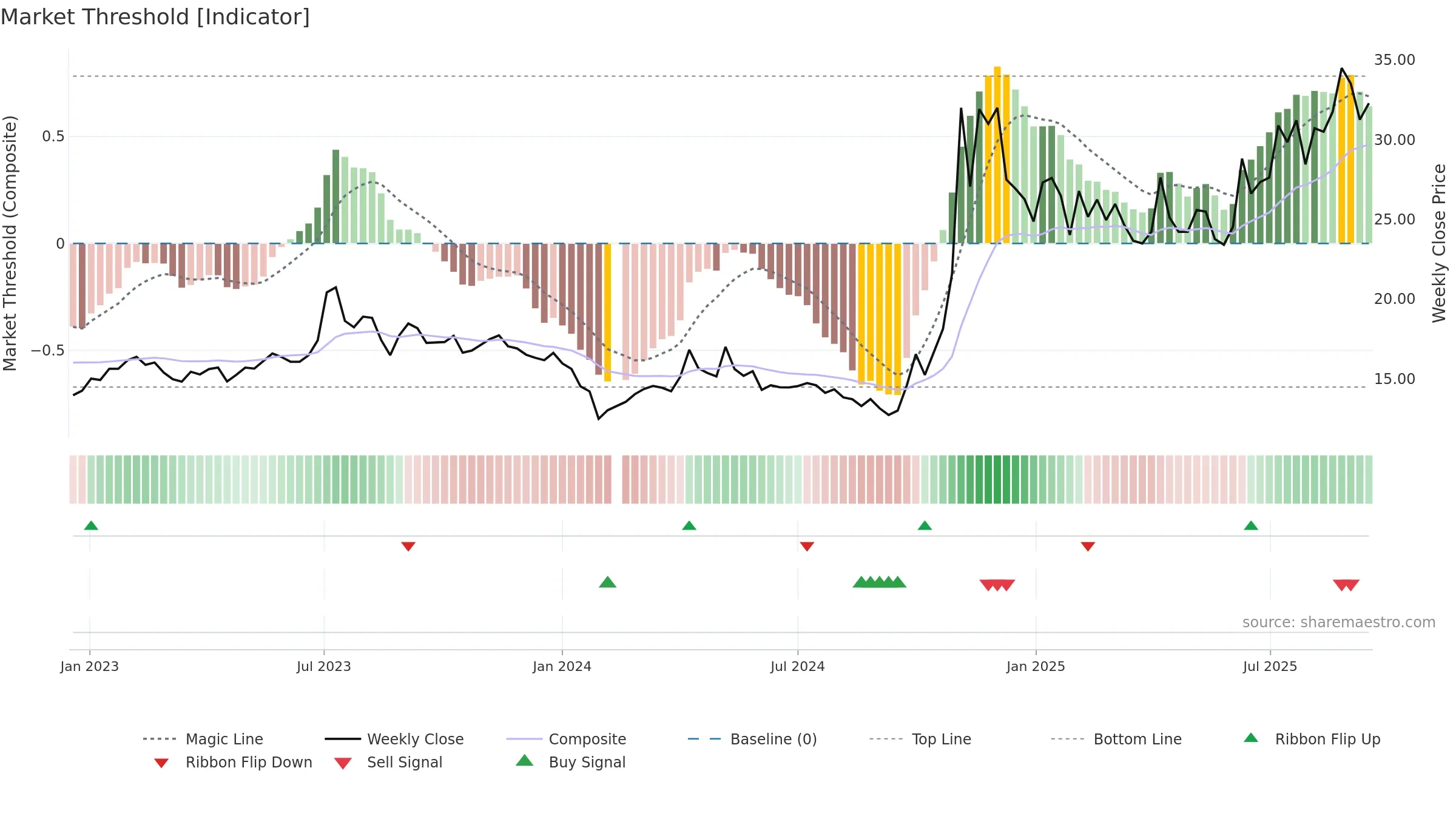
Task: Toggle the Sell Signal legend entry
Action: click(x=388, y=762)
